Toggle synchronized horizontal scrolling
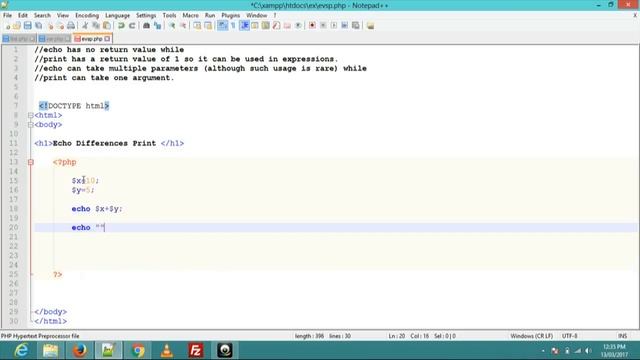 click(208, 26)
